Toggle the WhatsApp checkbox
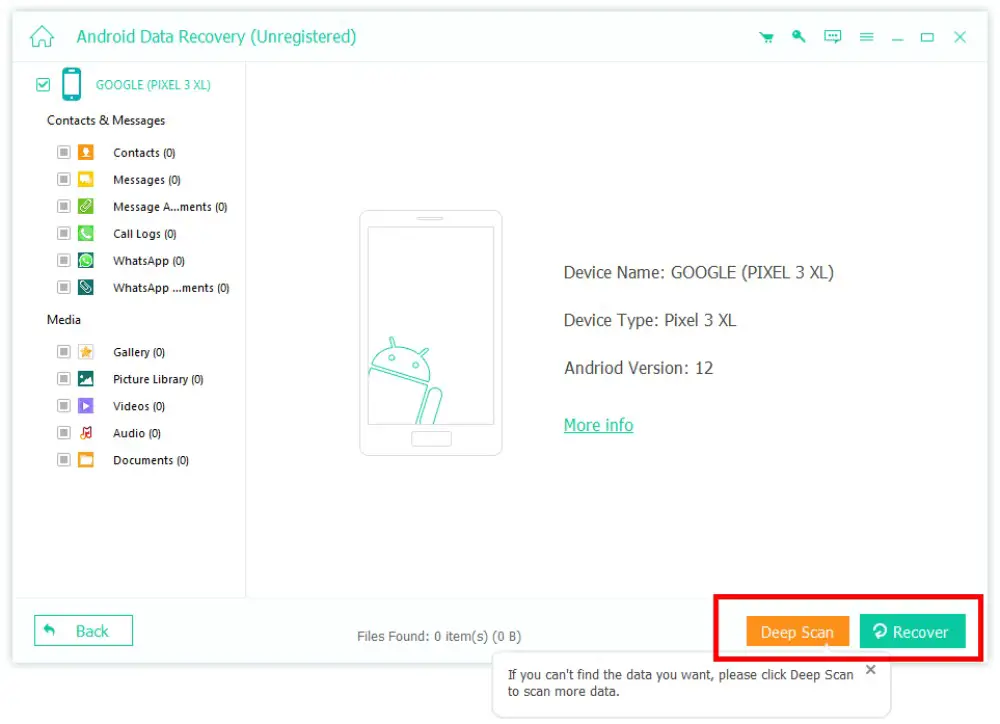The height and width of the screenshot is (724, 1000). 63,260
